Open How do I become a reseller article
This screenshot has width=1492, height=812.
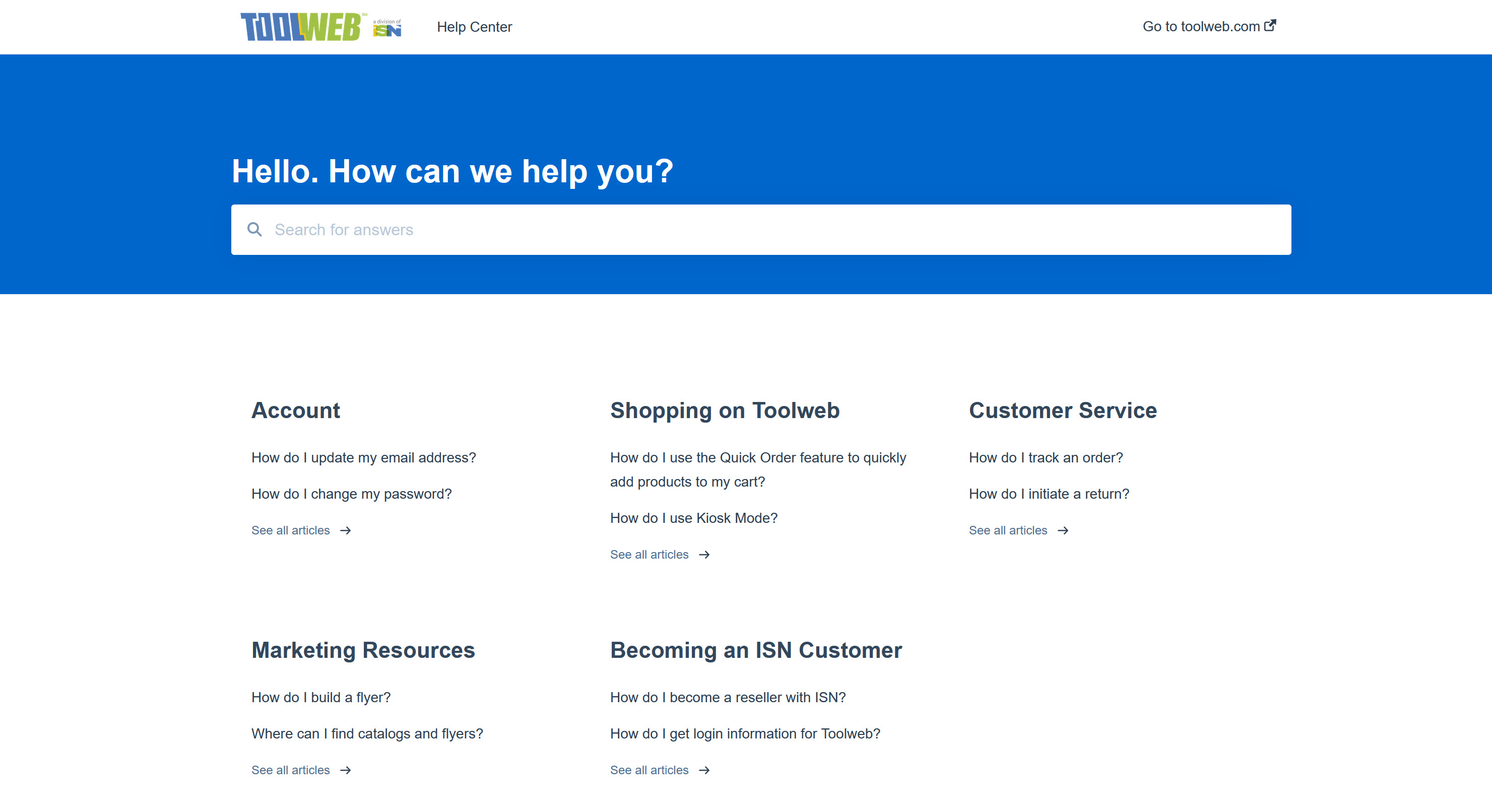(728, 697)
